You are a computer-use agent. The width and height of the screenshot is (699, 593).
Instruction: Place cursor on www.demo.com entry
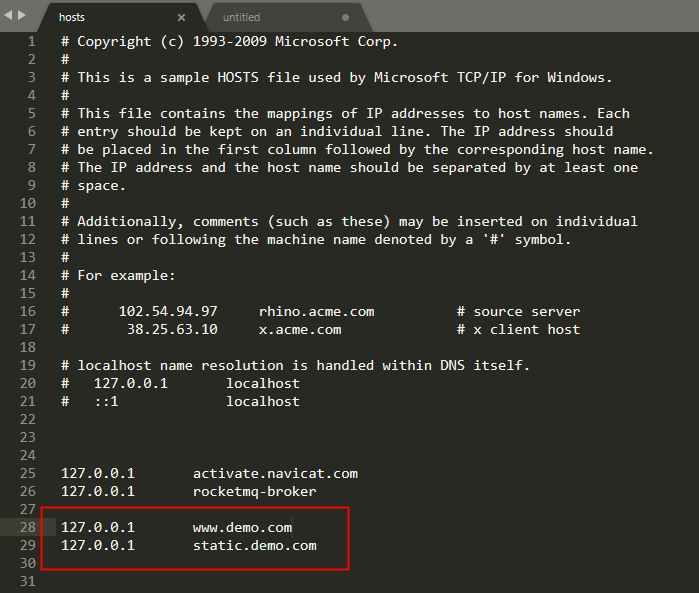(x=242, y=527)
